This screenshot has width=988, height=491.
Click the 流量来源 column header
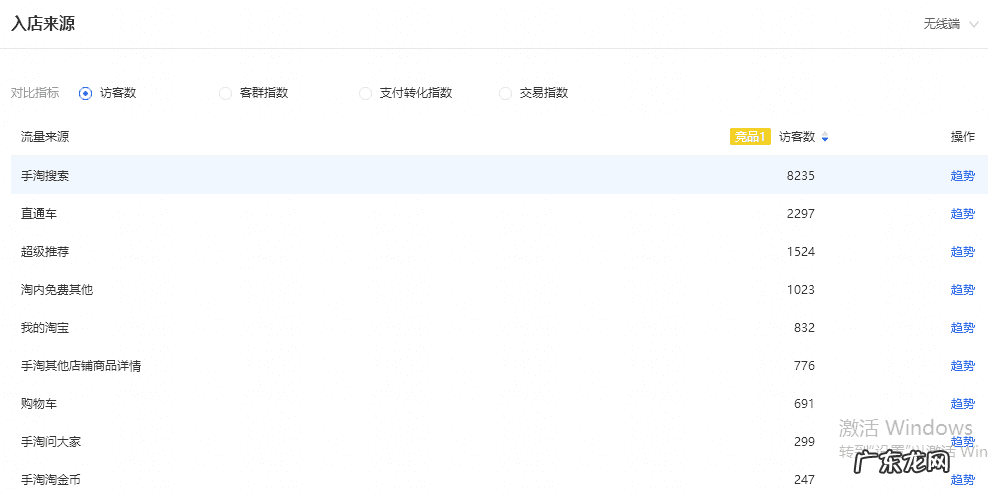point(45,137)
